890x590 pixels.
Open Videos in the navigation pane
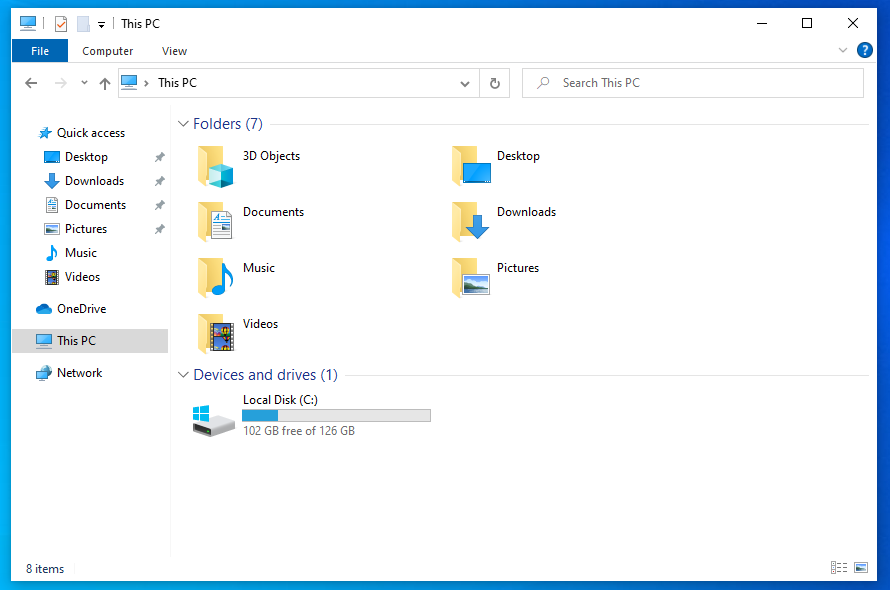[82, 277]
